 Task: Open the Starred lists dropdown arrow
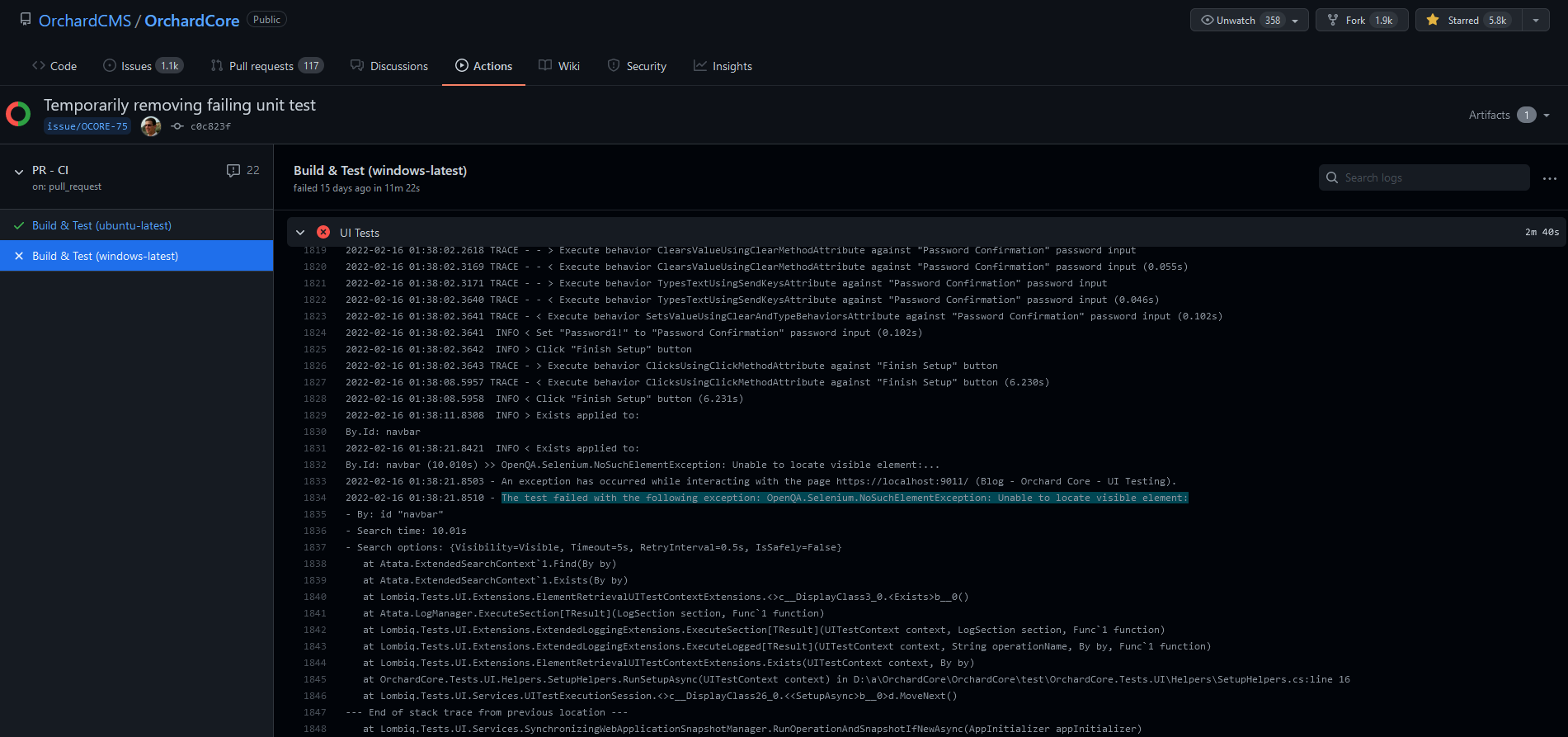[x=1536, y=21]
